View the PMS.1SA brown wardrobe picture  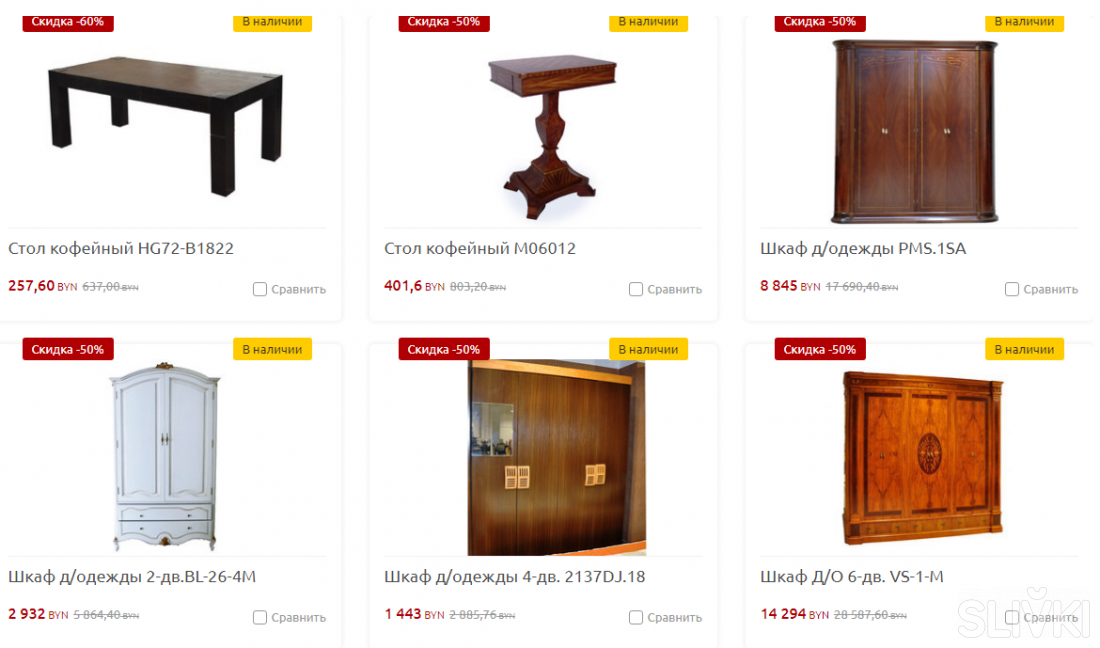(x=915, y=132)
